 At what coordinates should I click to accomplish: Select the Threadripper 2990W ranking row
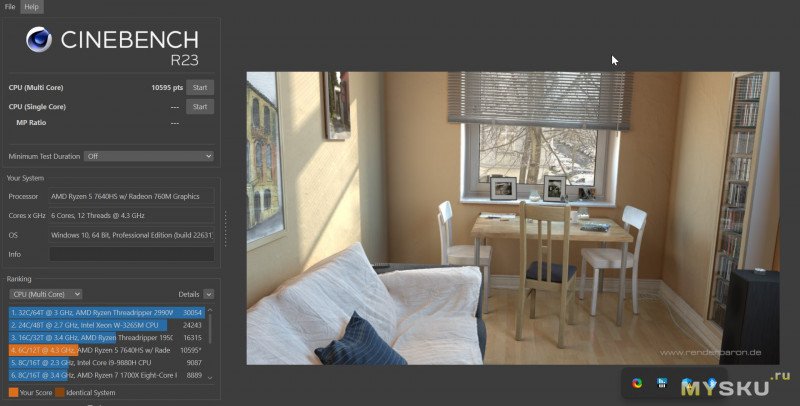[x=107, y=313]
